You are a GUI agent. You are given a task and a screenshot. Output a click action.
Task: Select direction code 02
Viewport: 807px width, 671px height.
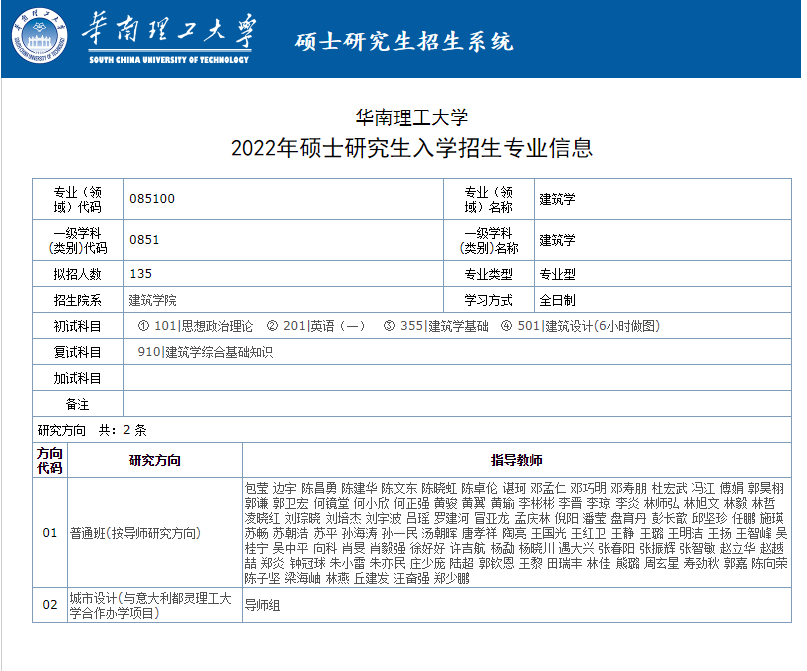point(50,605)
